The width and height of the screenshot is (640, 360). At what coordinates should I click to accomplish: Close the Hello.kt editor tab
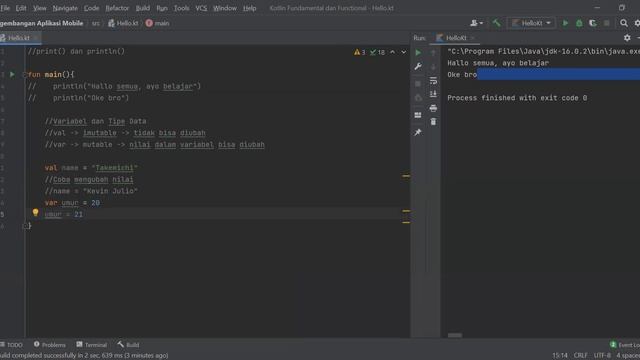pos(36,38)
